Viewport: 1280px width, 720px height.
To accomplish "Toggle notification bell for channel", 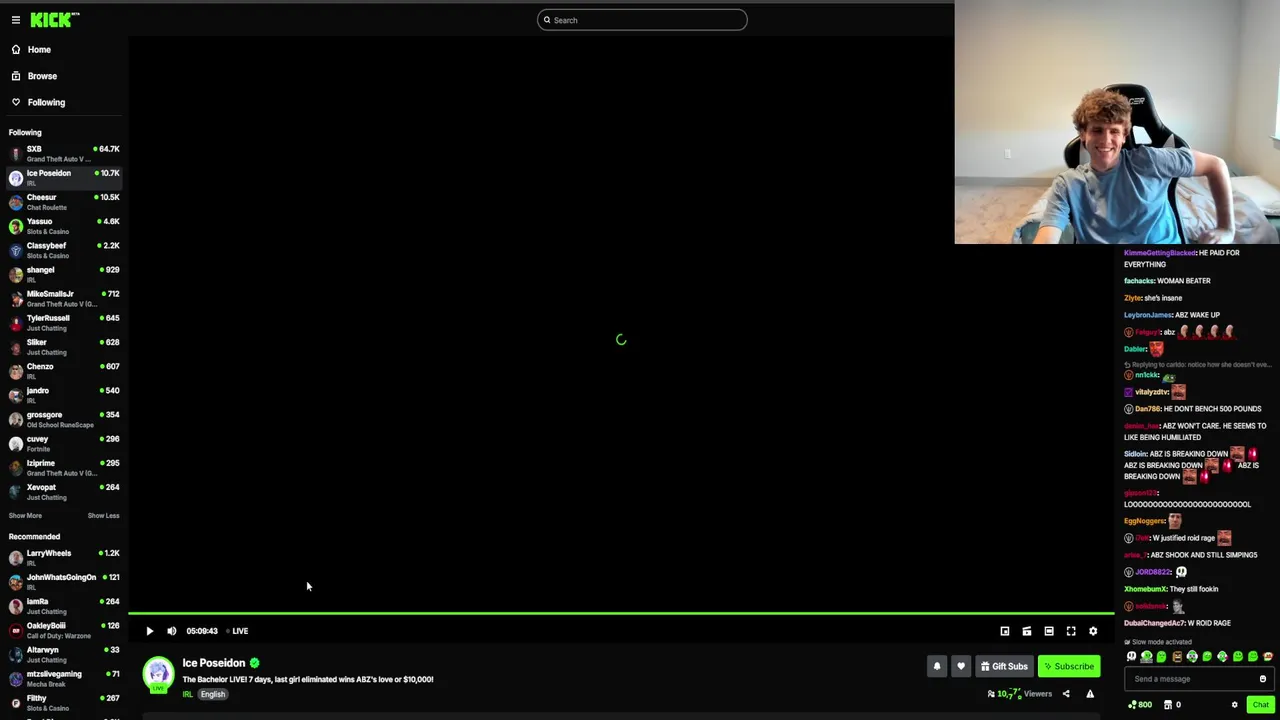I will (x=937, y=666).
